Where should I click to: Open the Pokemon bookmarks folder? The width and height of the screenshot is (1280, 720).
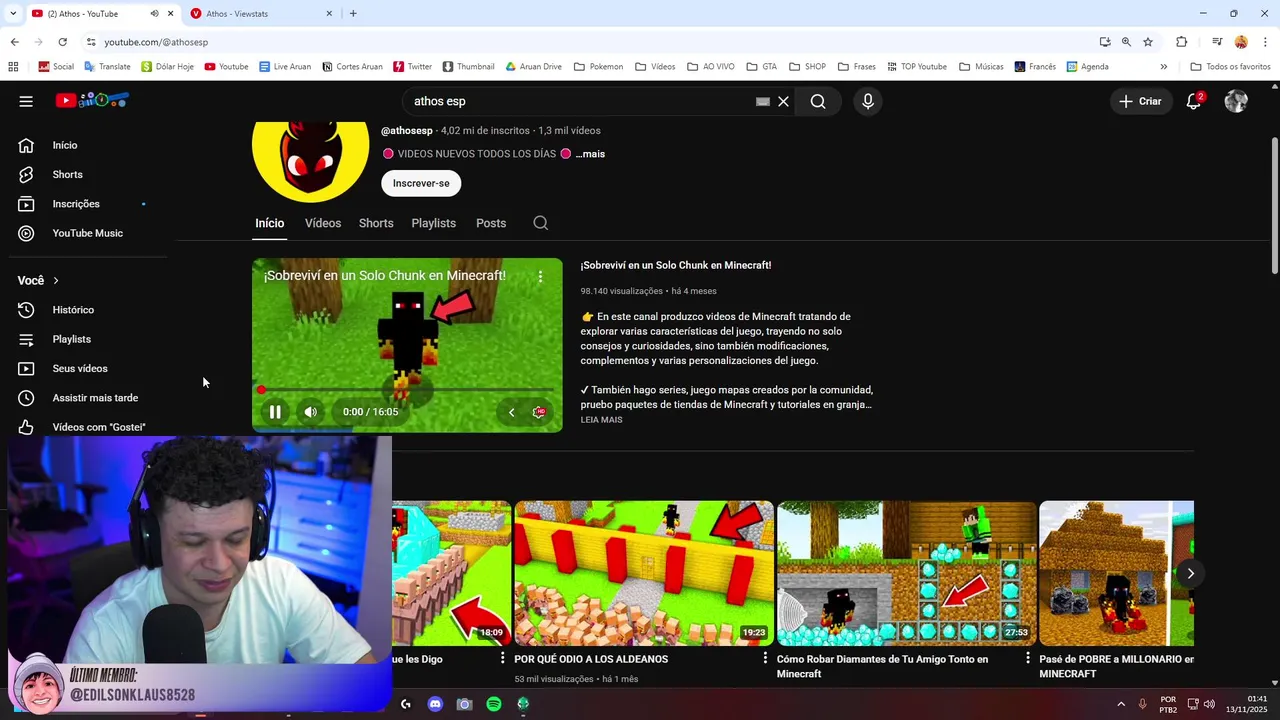click(x=598, y=67)
